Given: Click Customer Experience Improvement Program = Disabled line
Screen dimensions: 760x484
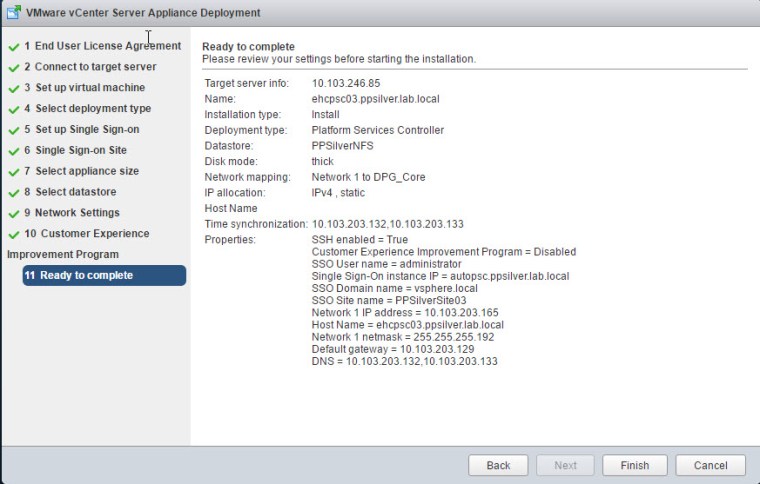Looking at the screenshot, I should click(x=443, y=251).
